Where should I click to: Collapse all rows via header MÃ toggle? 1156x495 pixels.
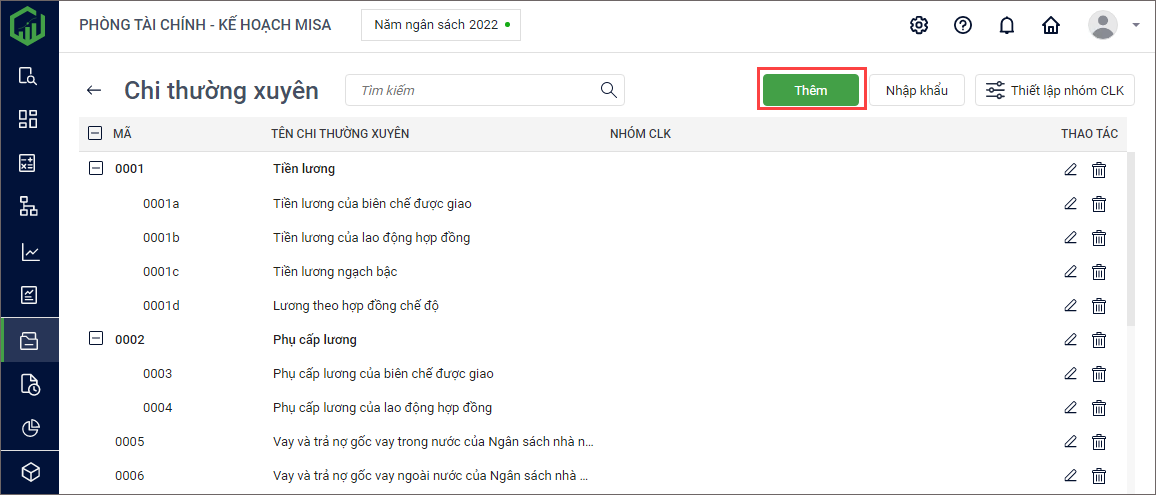[96, 133]
